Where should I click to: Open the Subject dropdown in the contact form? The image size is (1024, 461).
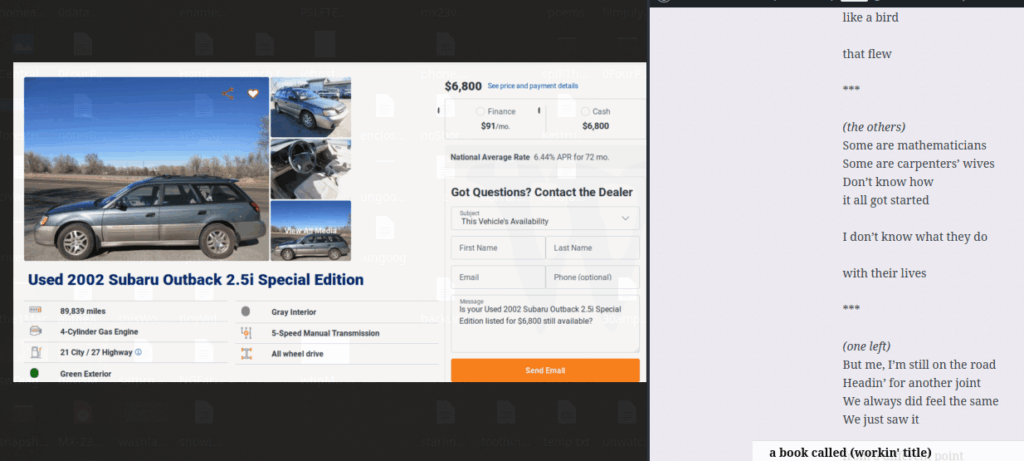point(545,218)
